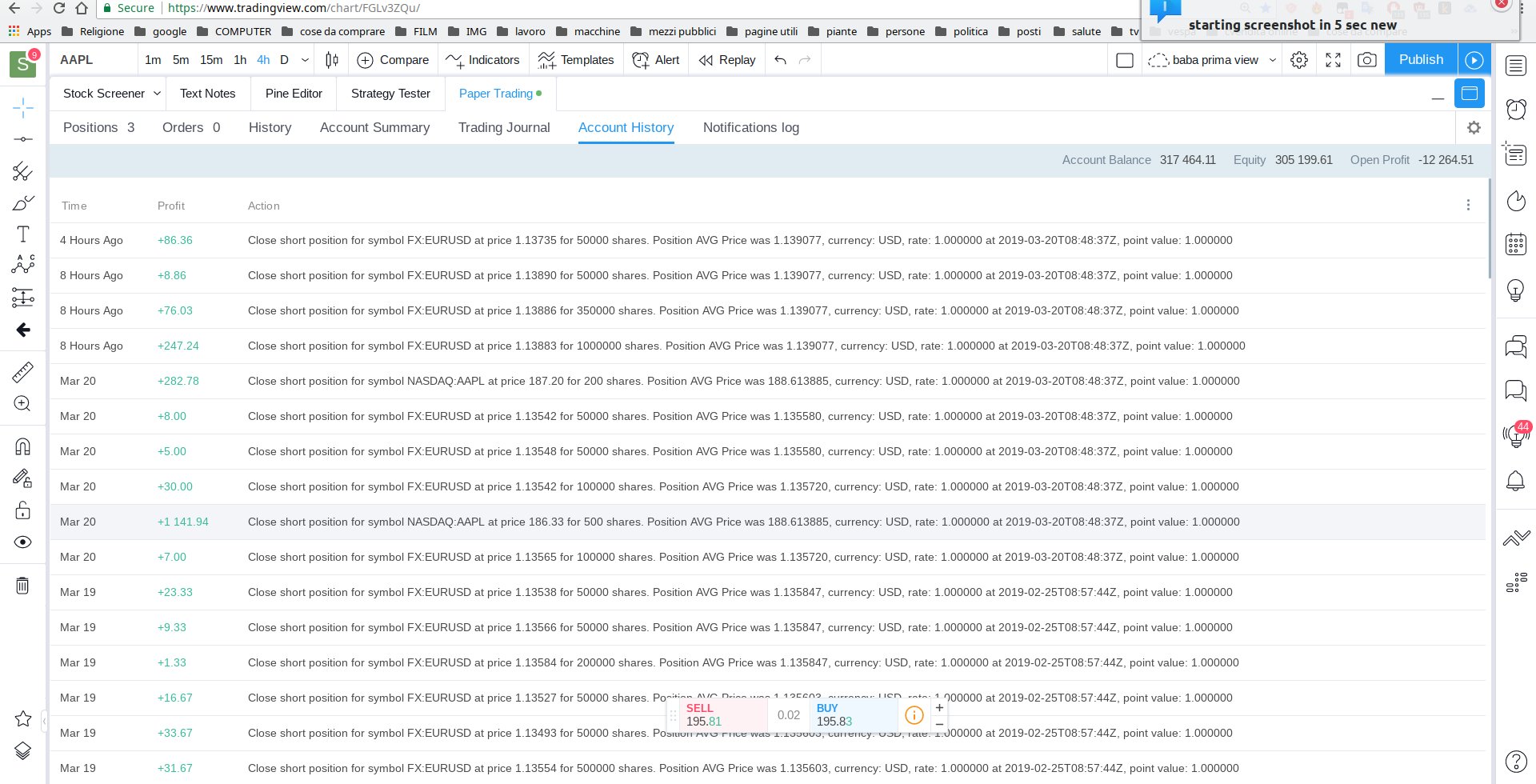
Task: Maximize the bottom panel
Action: [x=1470, y=94]
